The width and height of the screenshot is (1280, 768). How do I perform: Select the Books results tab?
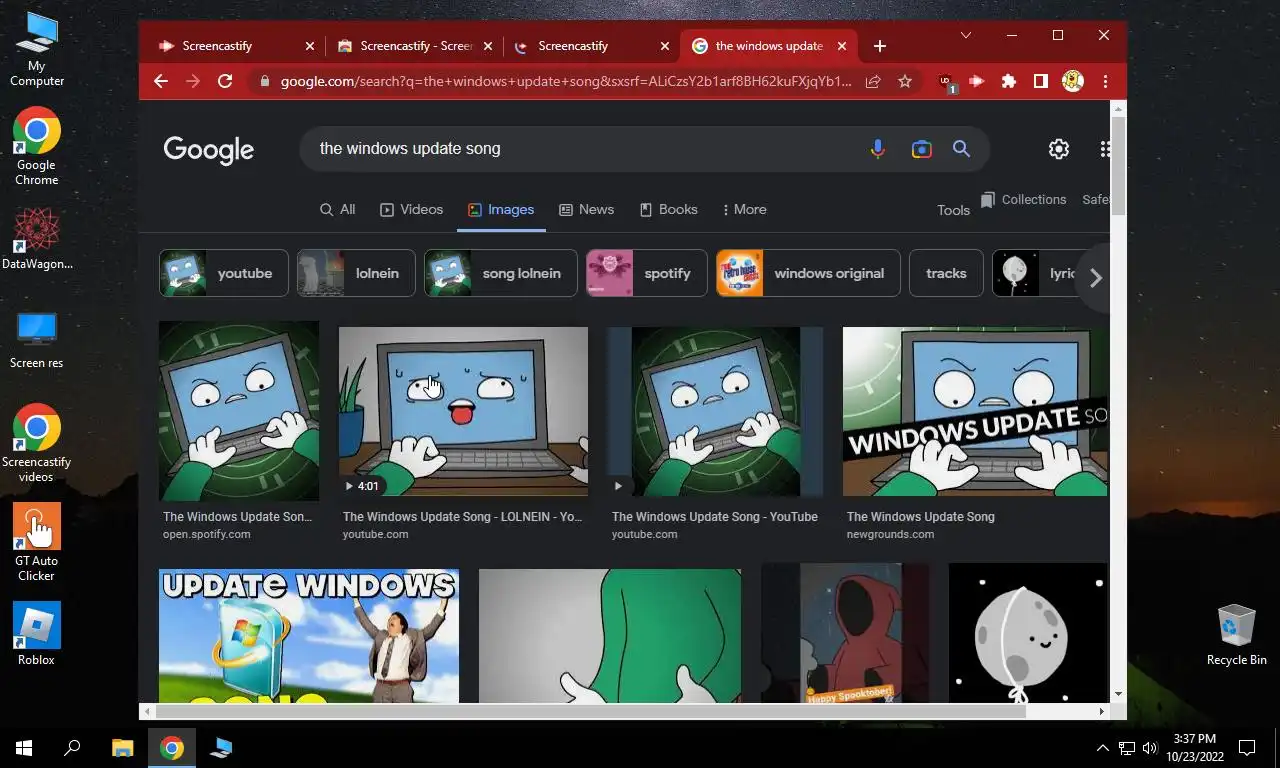coord(668,209)
